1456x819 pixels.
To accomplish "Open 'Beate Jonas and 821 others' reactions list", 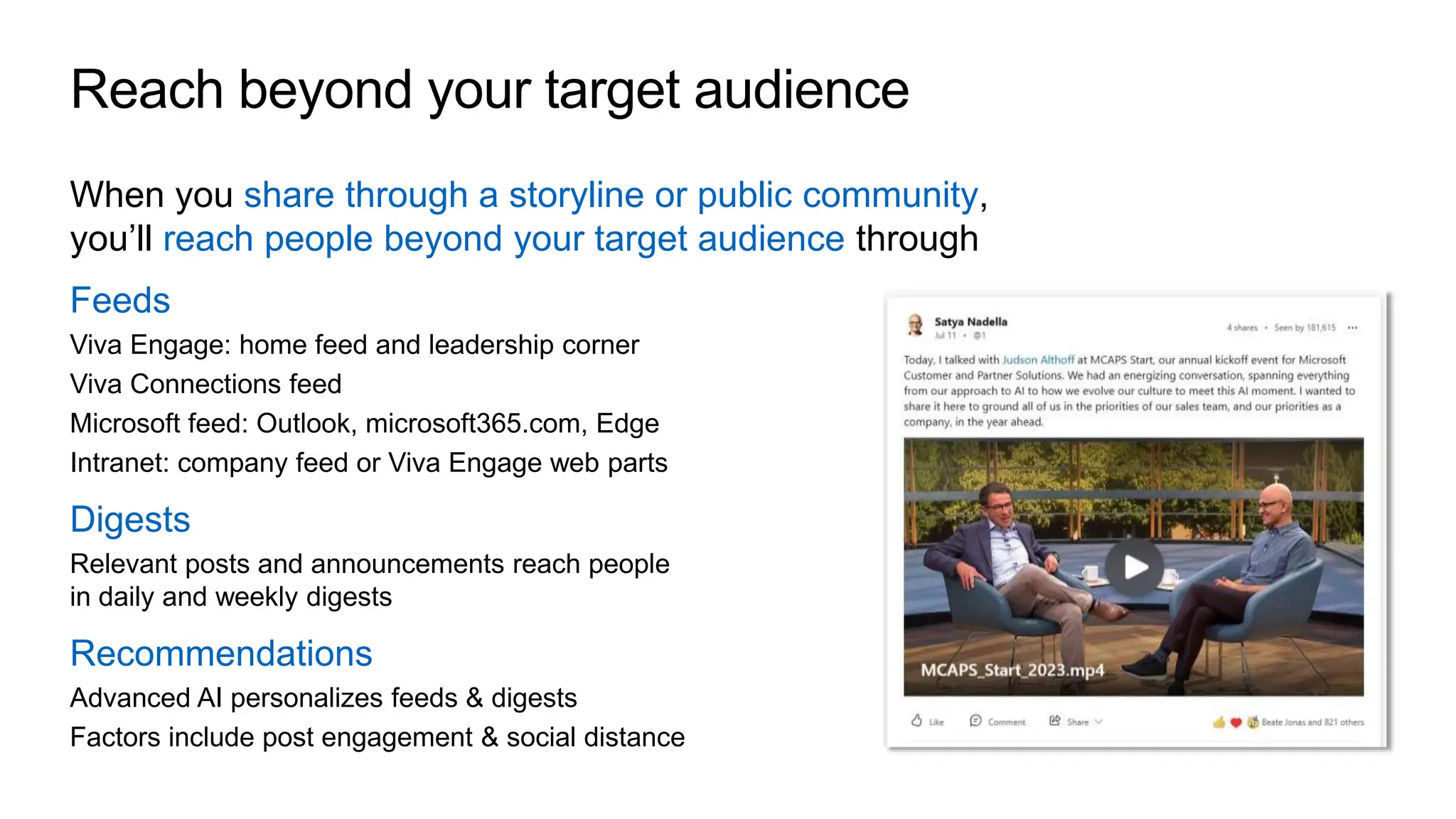I will [1312, 722].
